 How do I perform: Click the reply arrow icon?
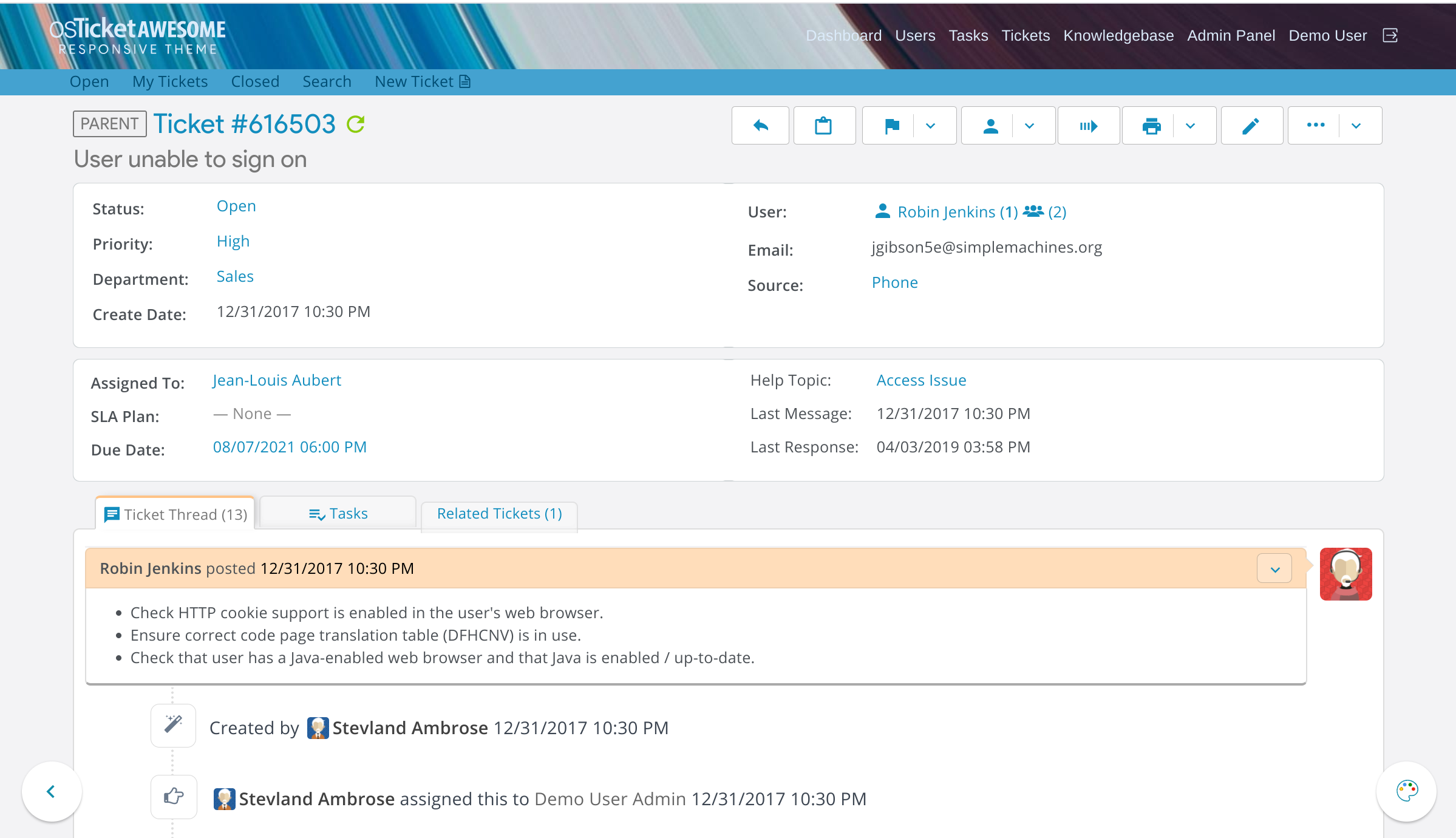(760, 126)
